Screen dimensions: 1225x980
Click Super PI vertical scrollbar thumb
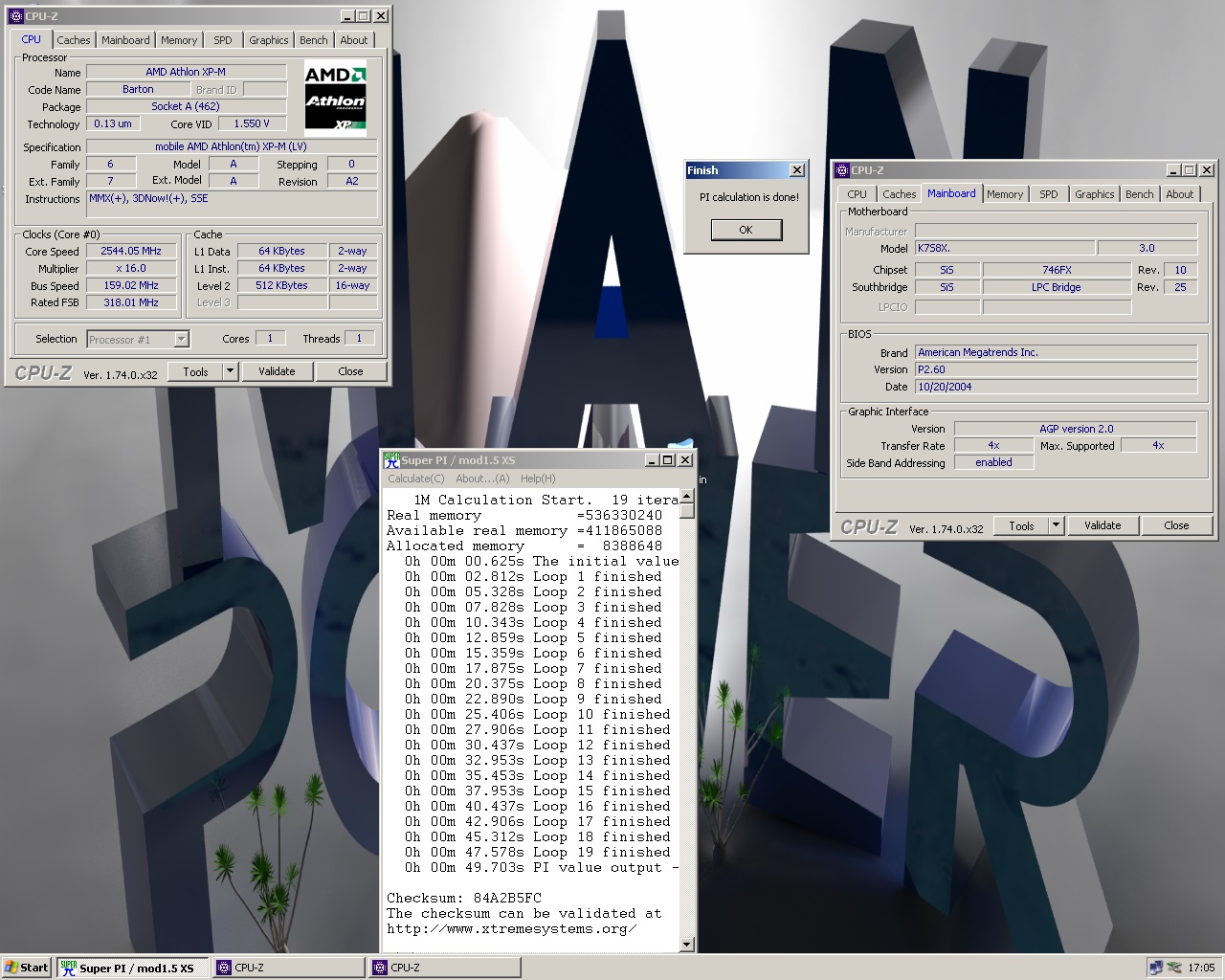tap(686, 510)
